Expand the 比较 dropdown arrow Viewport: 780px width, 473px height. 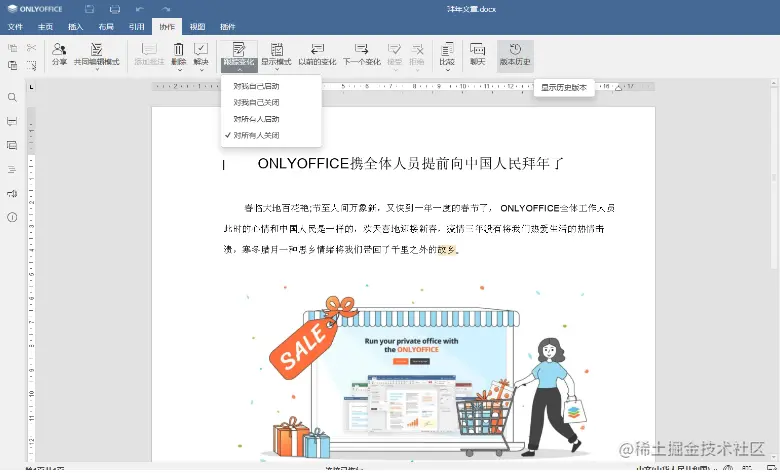click(x=447, y=70)
